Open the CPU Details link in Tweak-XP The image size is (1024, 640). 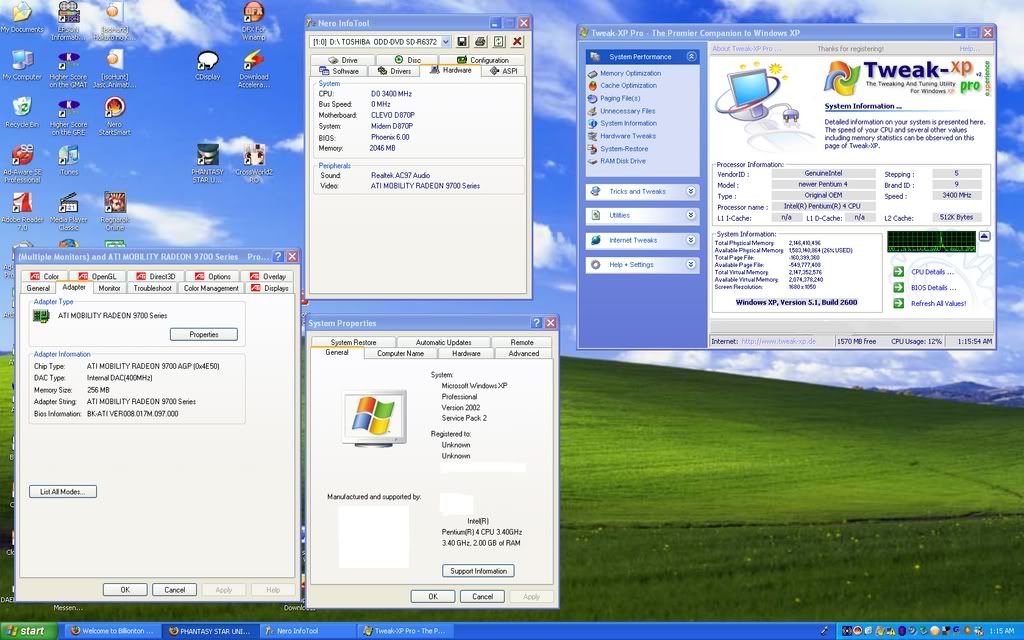(x=932, y=272)
